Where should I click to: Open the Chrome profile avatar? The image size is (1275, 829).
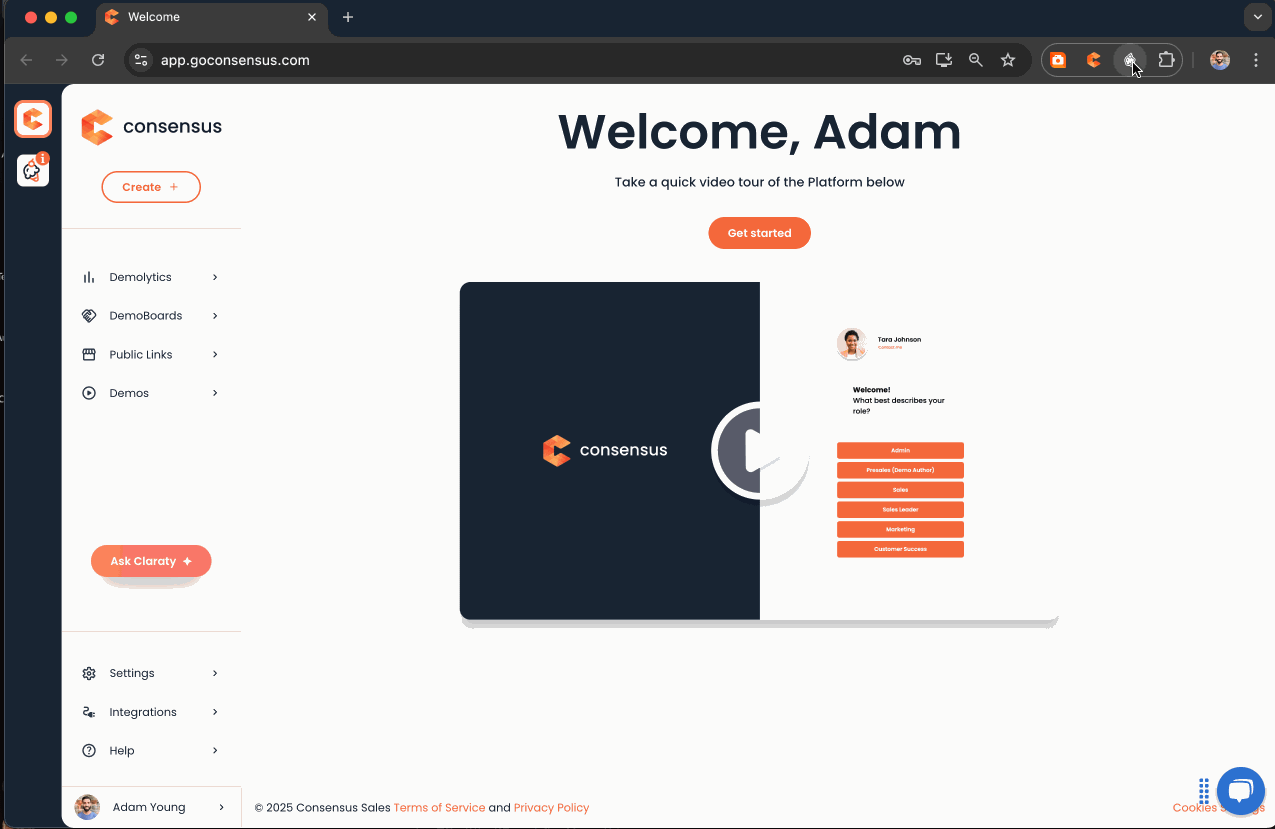1220,60
